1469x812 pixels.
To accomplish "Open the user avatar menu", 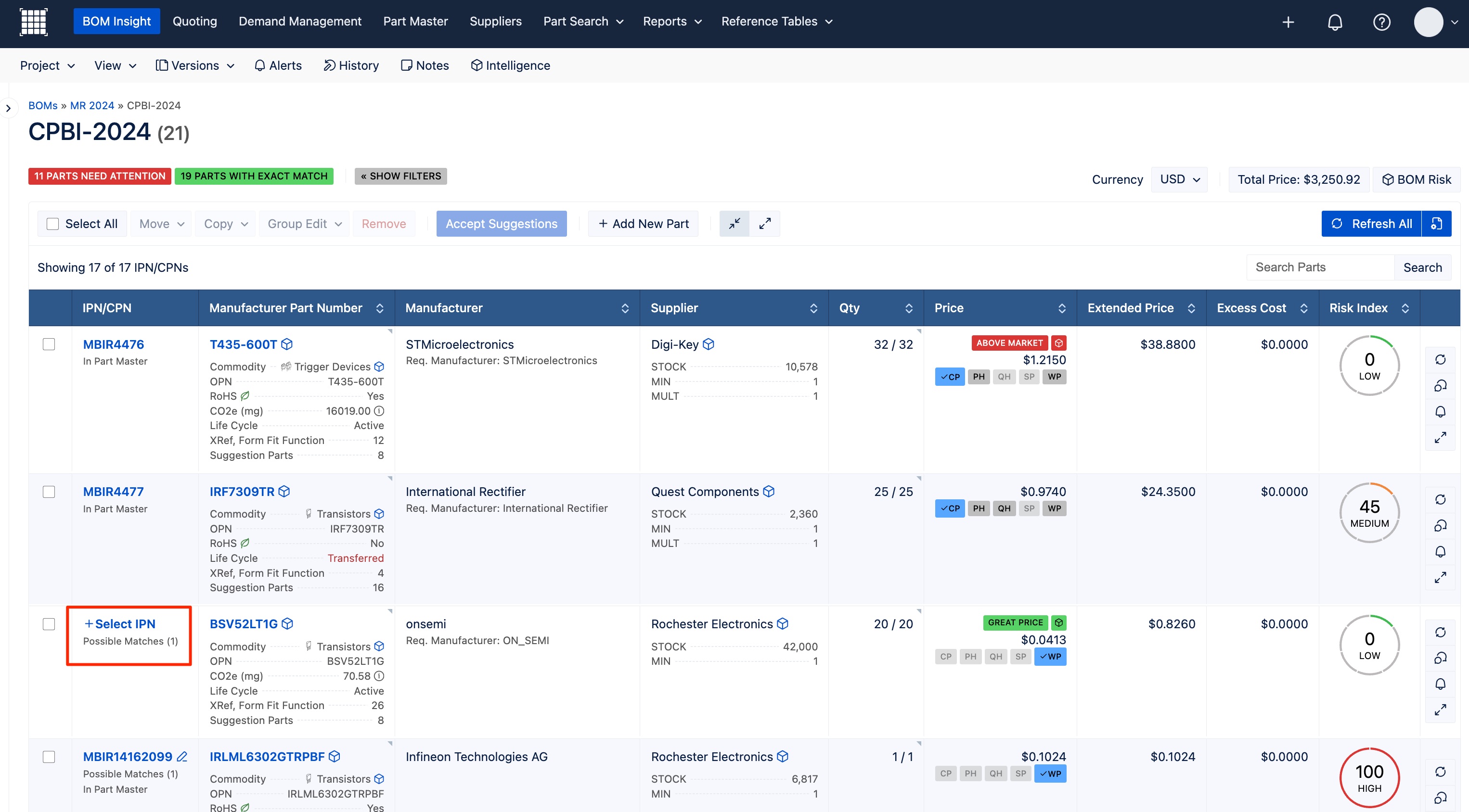I will click(x=1436, y=22).
